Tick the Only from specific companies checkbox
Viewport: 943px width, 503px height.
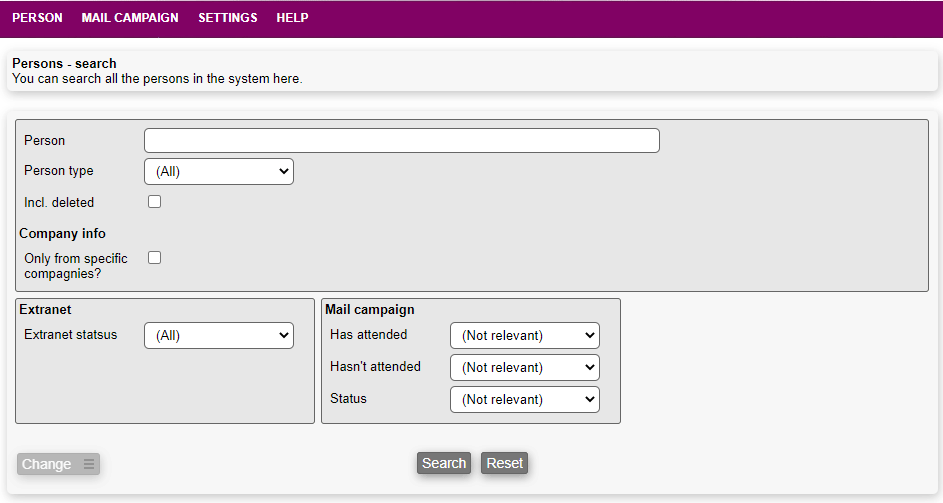coord(154,258)
